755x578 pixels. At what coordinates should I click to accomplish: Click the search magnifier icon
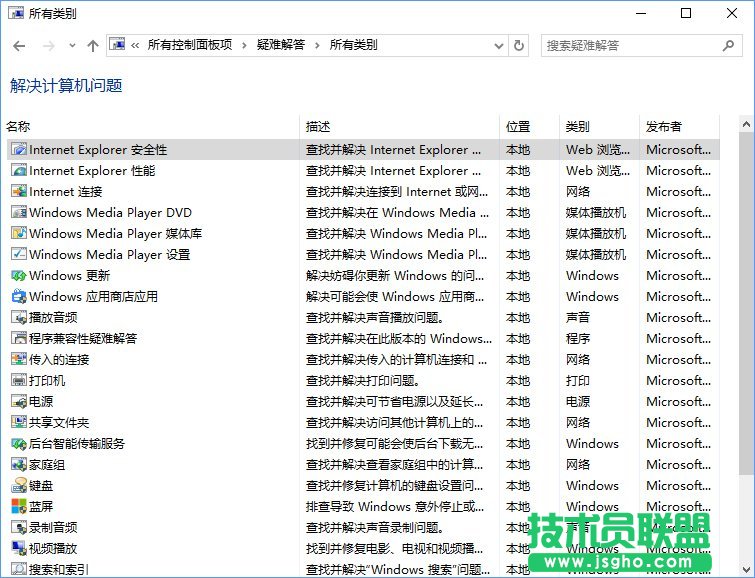[729, 46]
